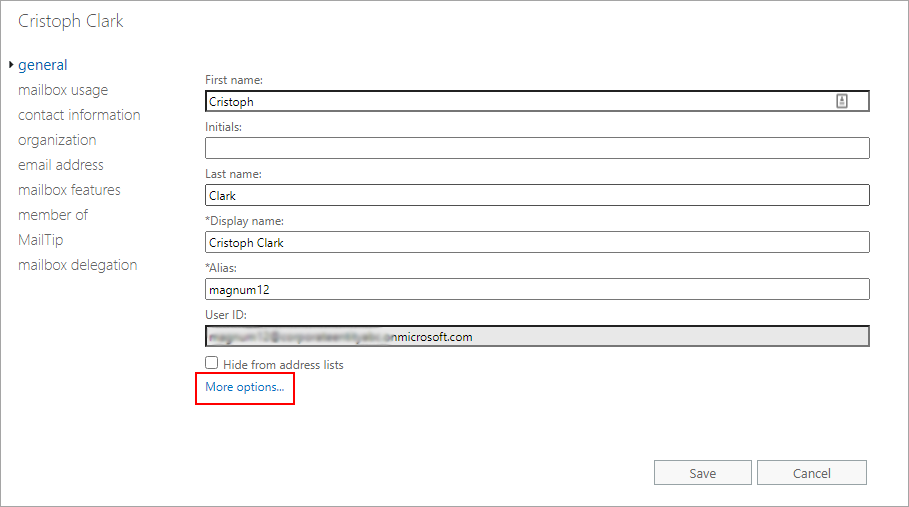Open the email address section
Viewport: 909px width, 507px height.
60,165
